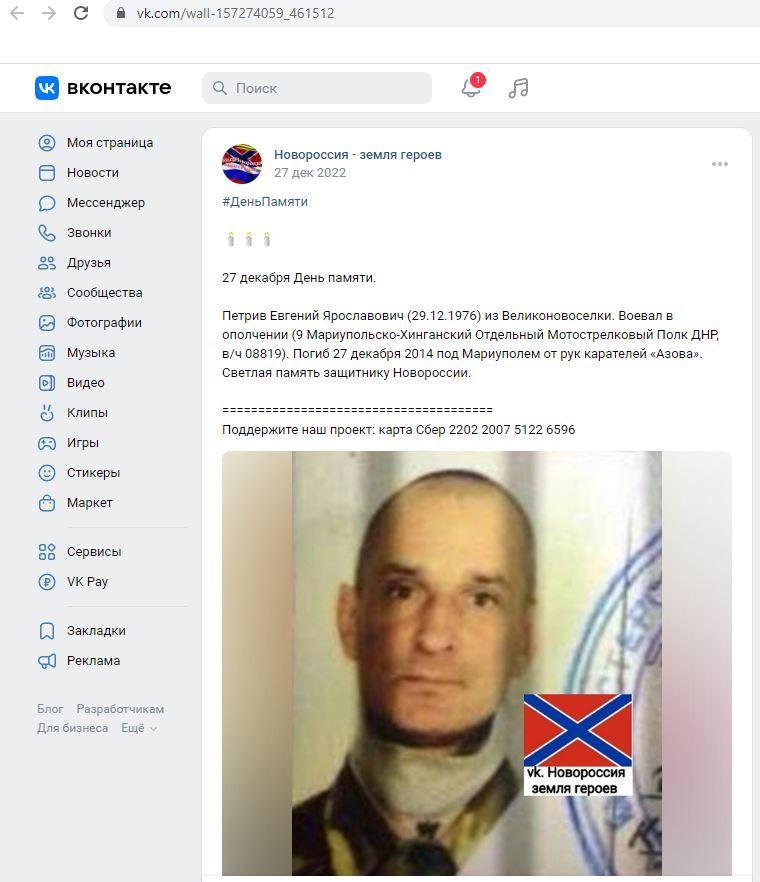Open 'Моя страница' in sidebar
This screenshot has height=882, width=760.
(110, 143)
